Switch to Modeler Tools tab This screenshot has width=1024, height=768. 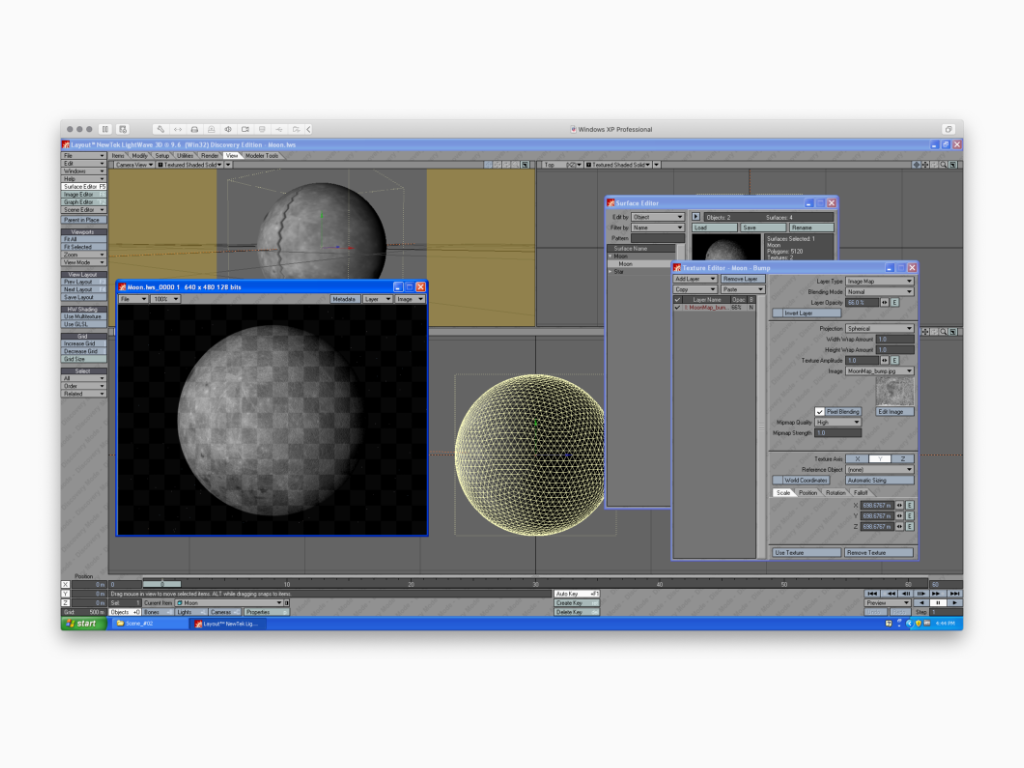point(262,155)
